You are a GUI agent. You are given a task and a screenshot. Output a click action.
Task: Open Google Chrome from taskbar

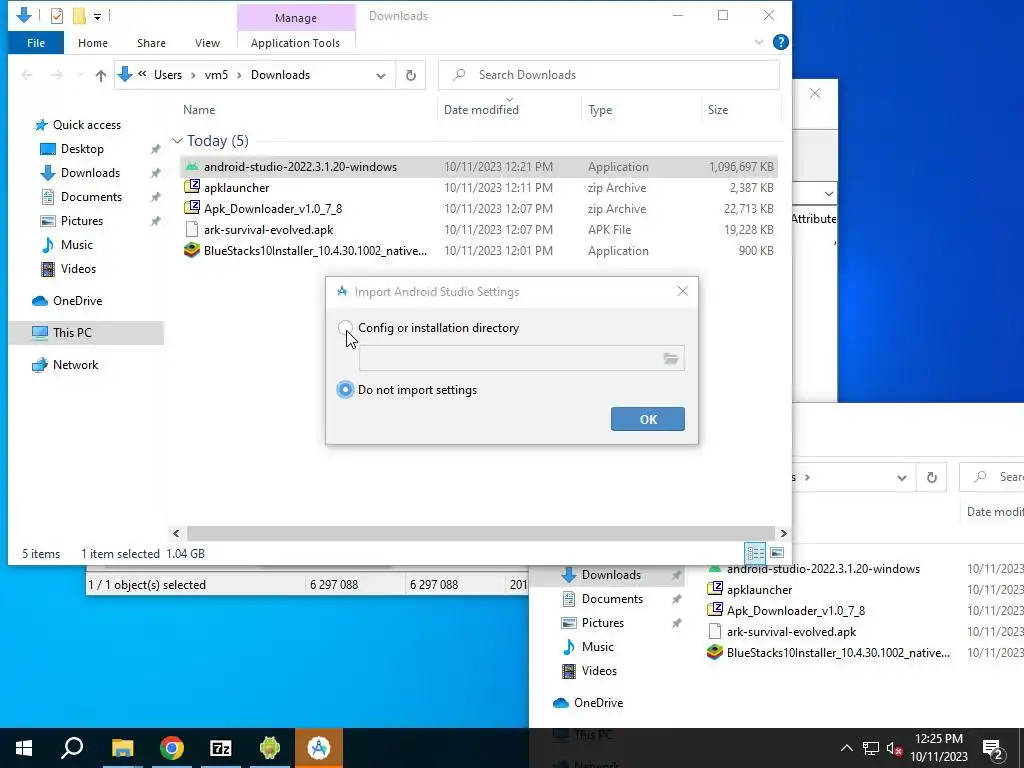(172, 748)
